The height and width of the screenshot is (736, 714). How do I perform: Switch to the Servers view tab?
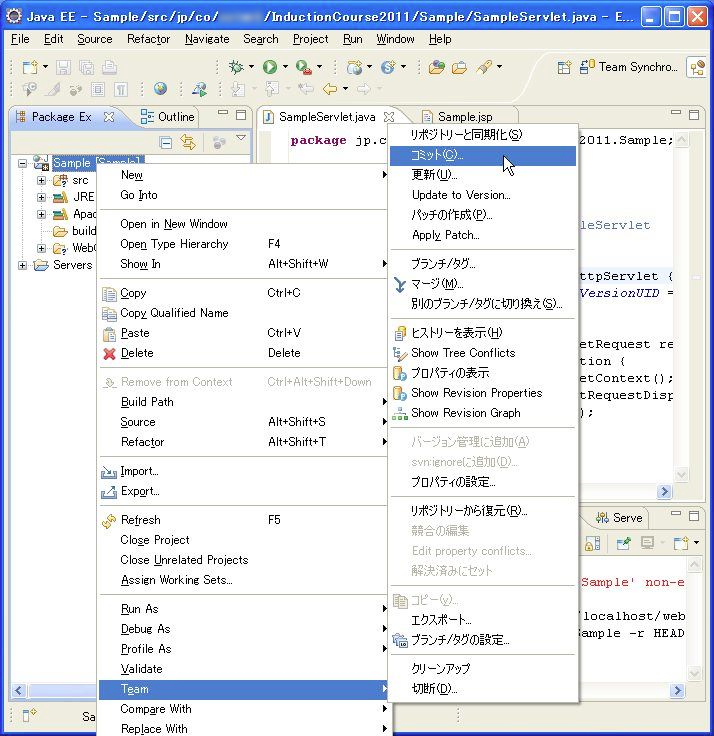click(x=619, y=518)
